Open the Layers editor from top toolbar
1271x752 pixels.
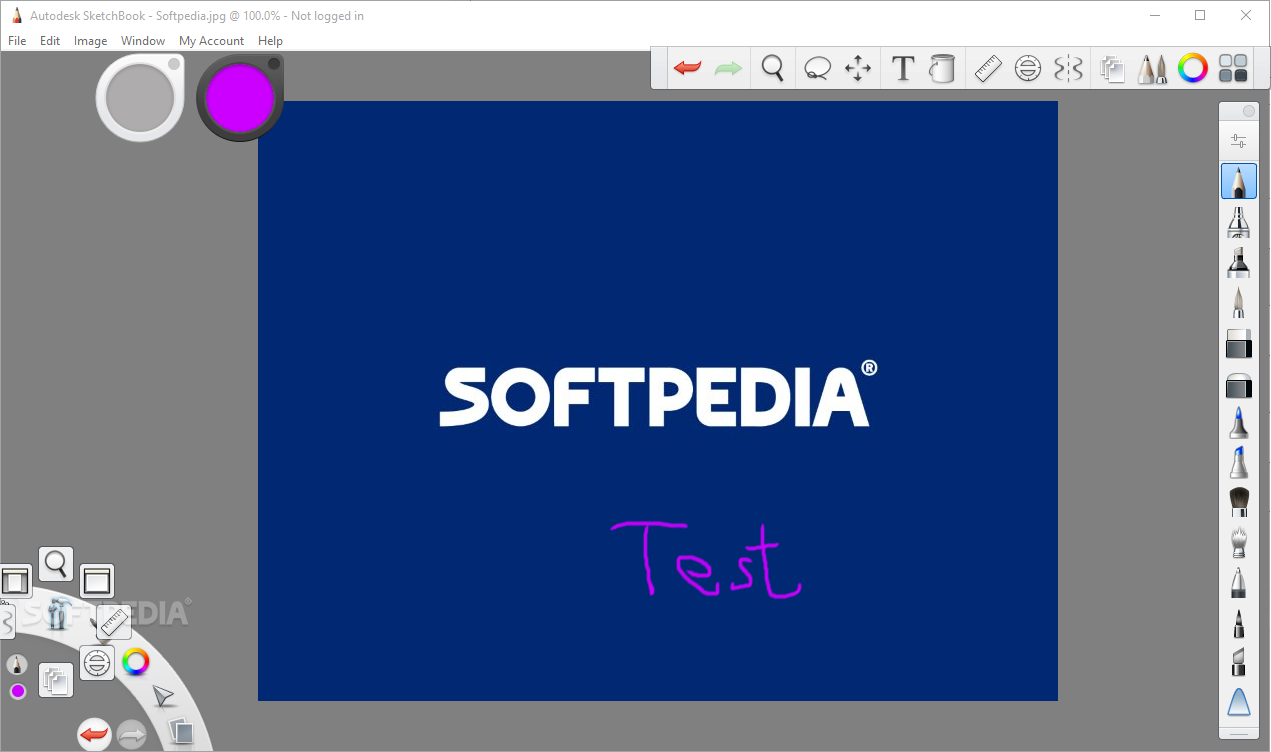1112,68
